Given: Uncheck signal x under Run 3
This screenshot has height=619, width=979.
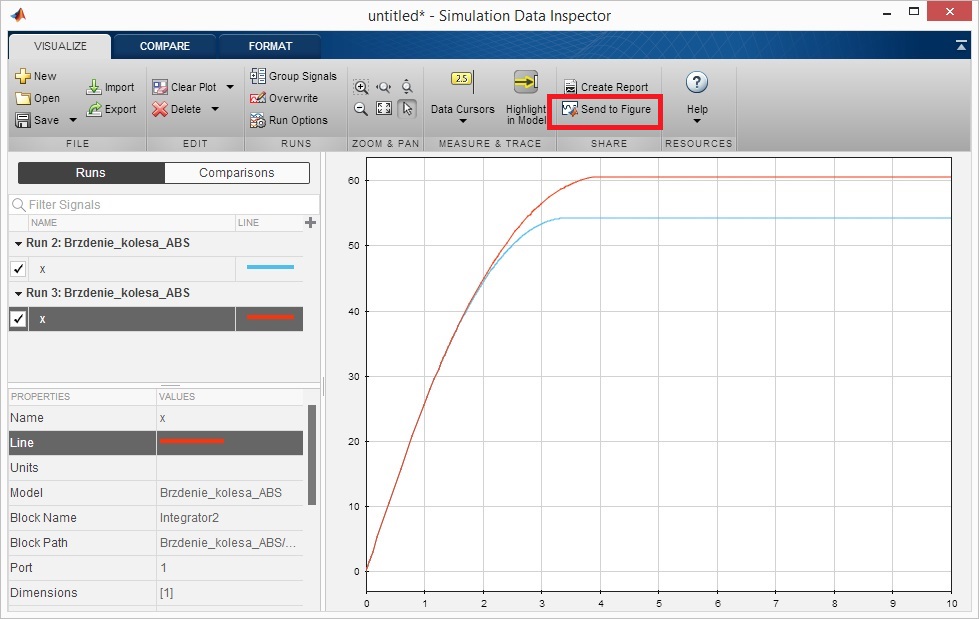Looking at the screenshot, I should [18, 319].
